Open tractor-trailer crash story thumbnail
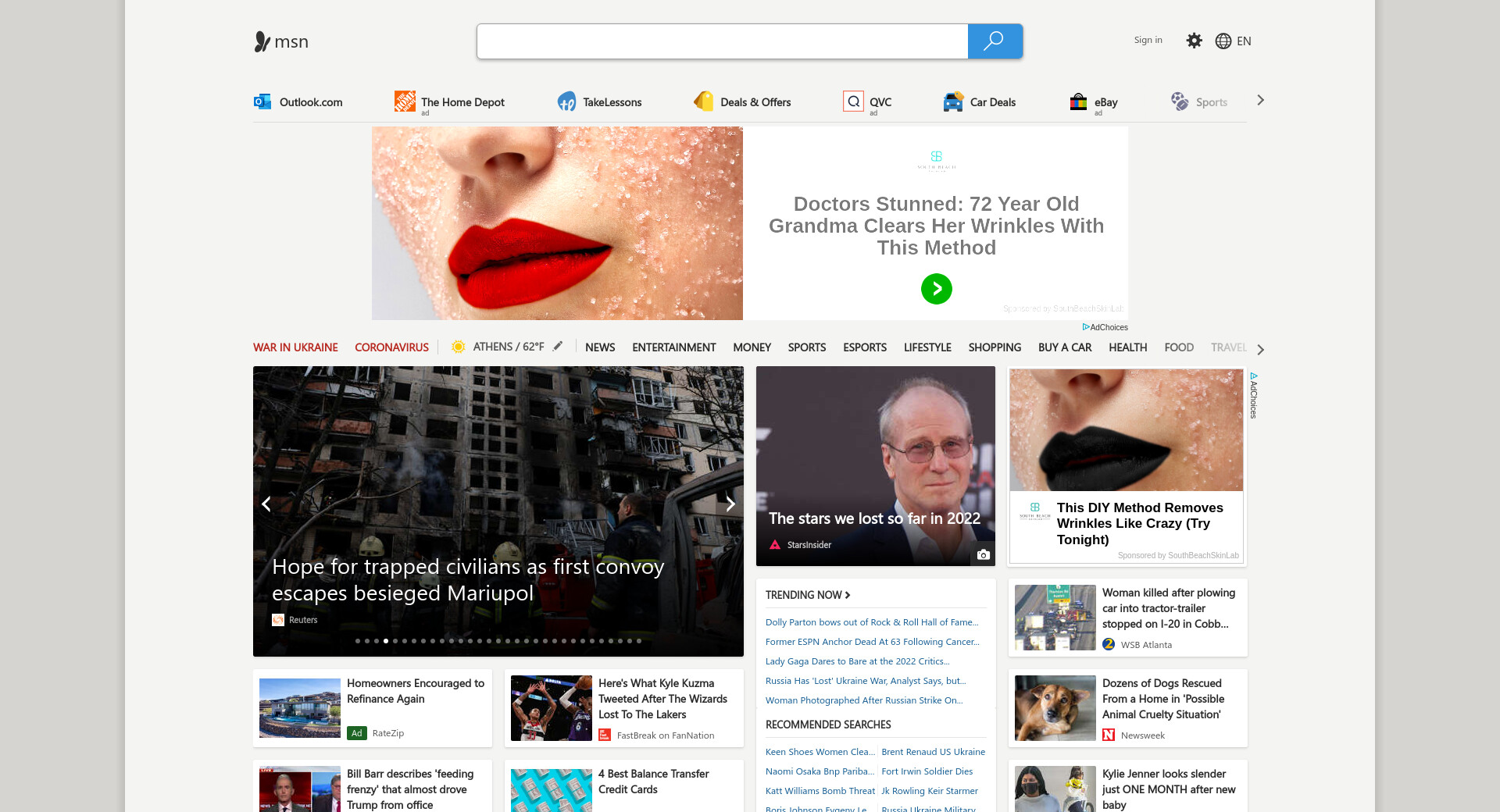The width and height of the screenshot is (1500, 812). pyautogui.click(x=1055, y=618)
